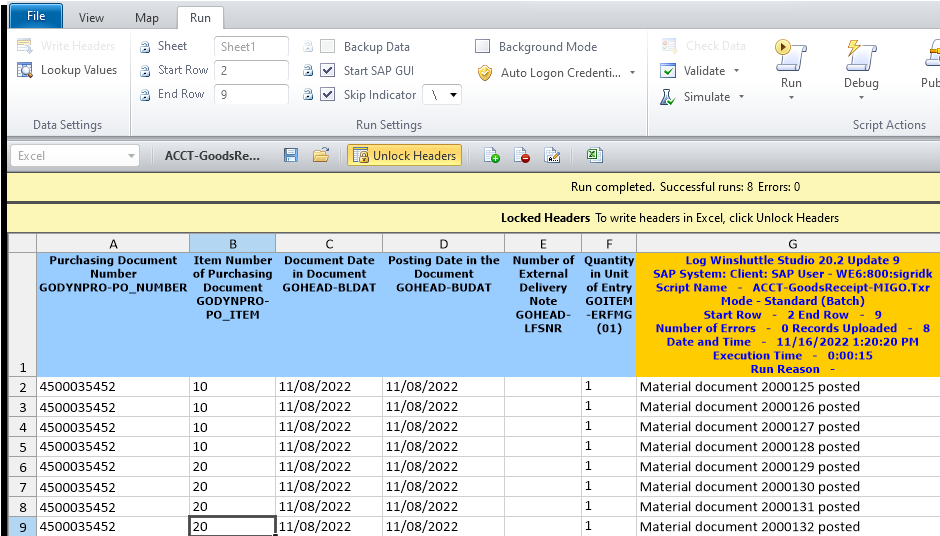Open the File menu
Screen dimensions: 940x536
coord(36,16)
